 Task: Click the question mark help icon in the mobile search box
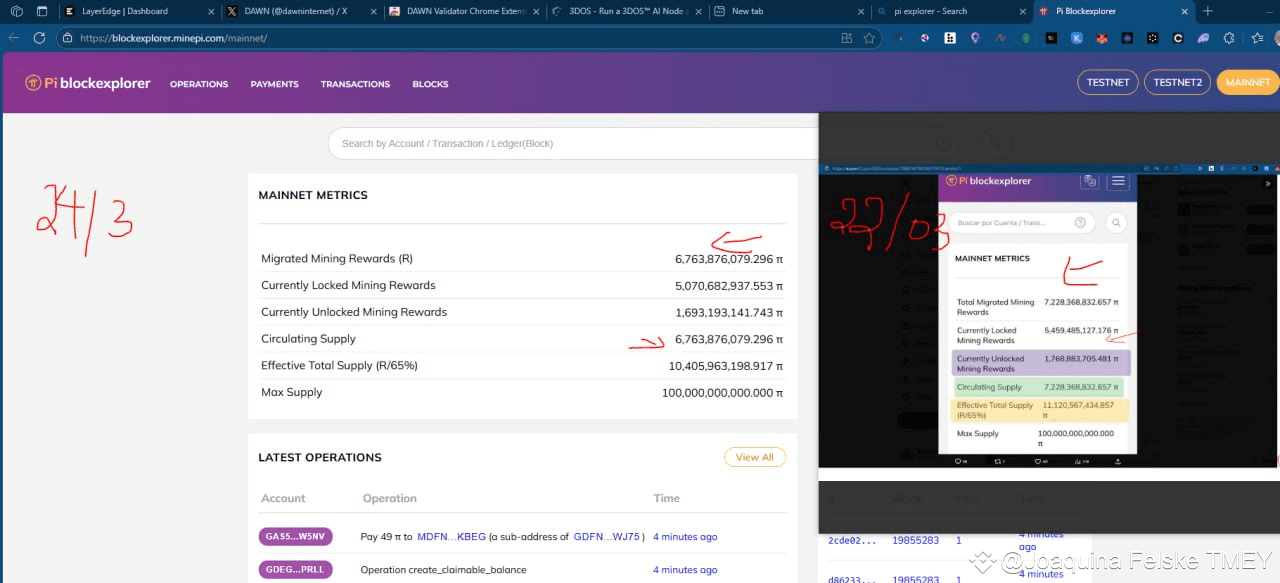coord(1080,223)
